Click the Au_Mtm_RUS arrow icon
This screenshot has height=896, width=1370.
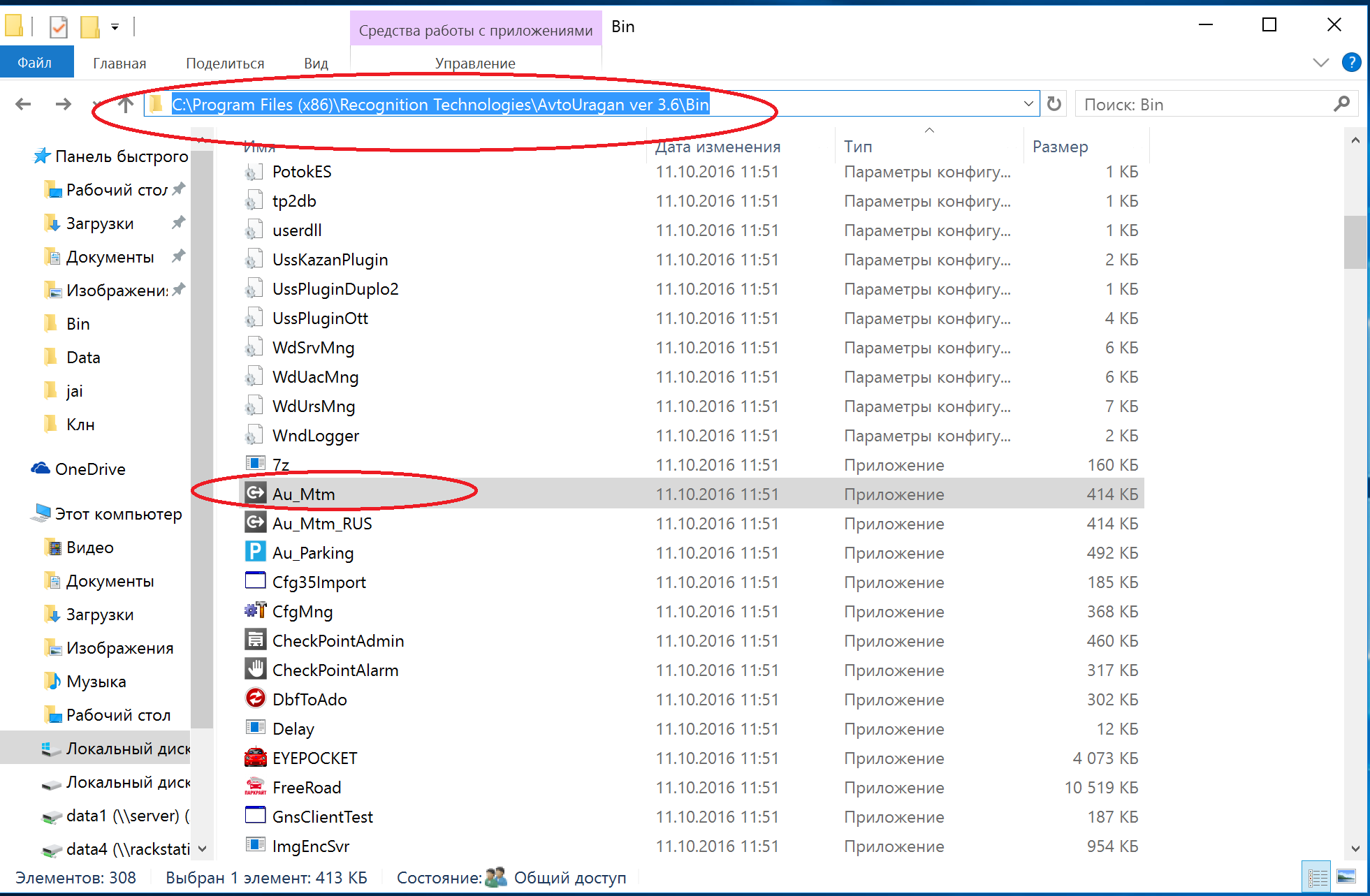point(255,523)
